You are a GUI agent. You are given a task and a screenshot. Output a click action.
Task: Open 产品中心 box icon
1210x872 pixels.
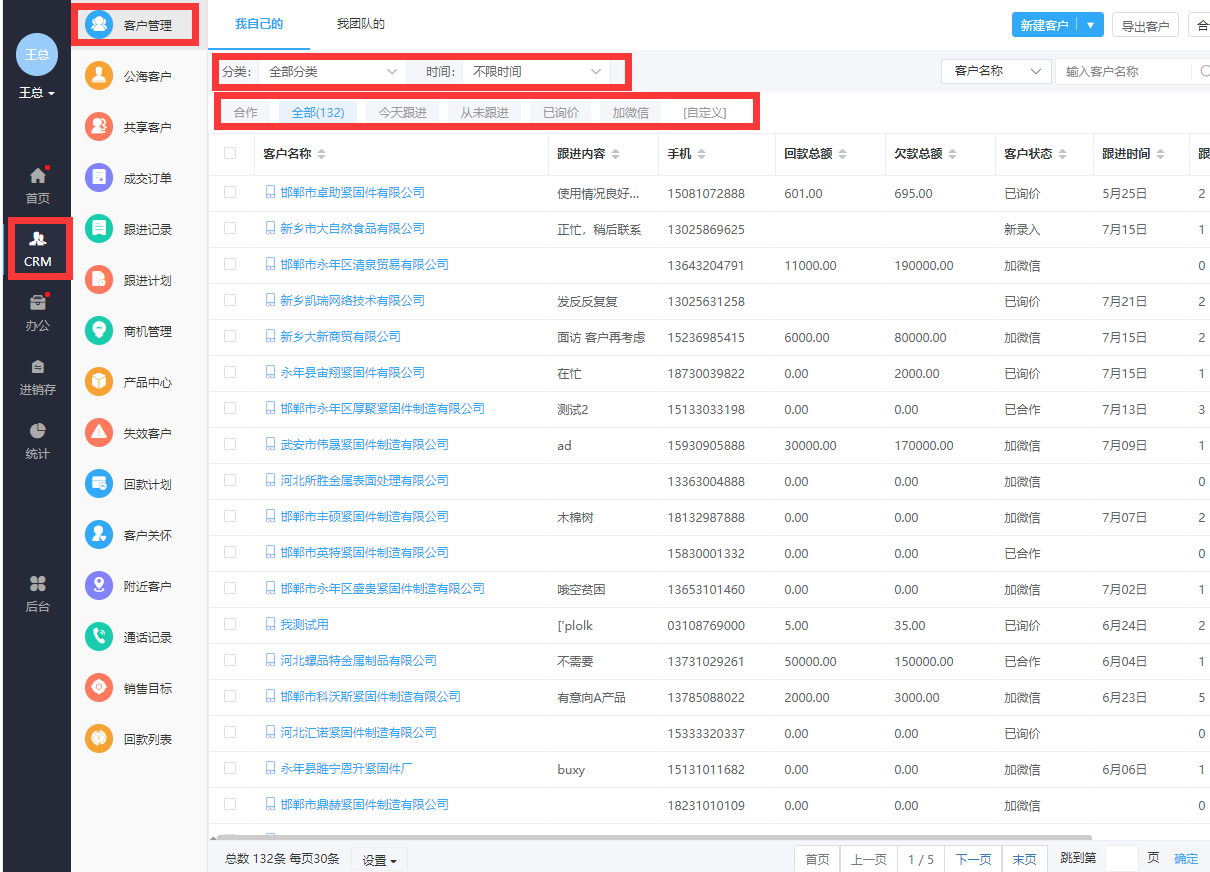point(99,382)
